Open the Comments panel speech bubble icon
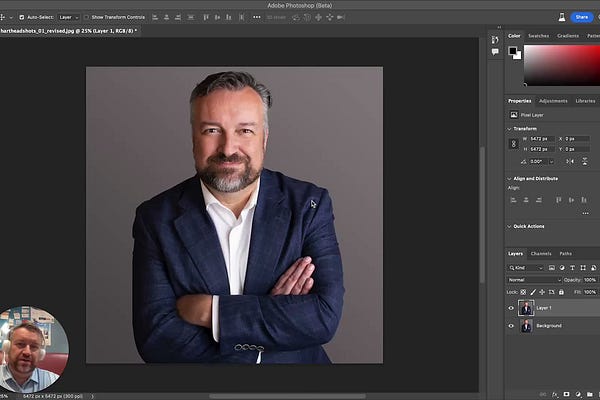 click(x=495, y=52)
